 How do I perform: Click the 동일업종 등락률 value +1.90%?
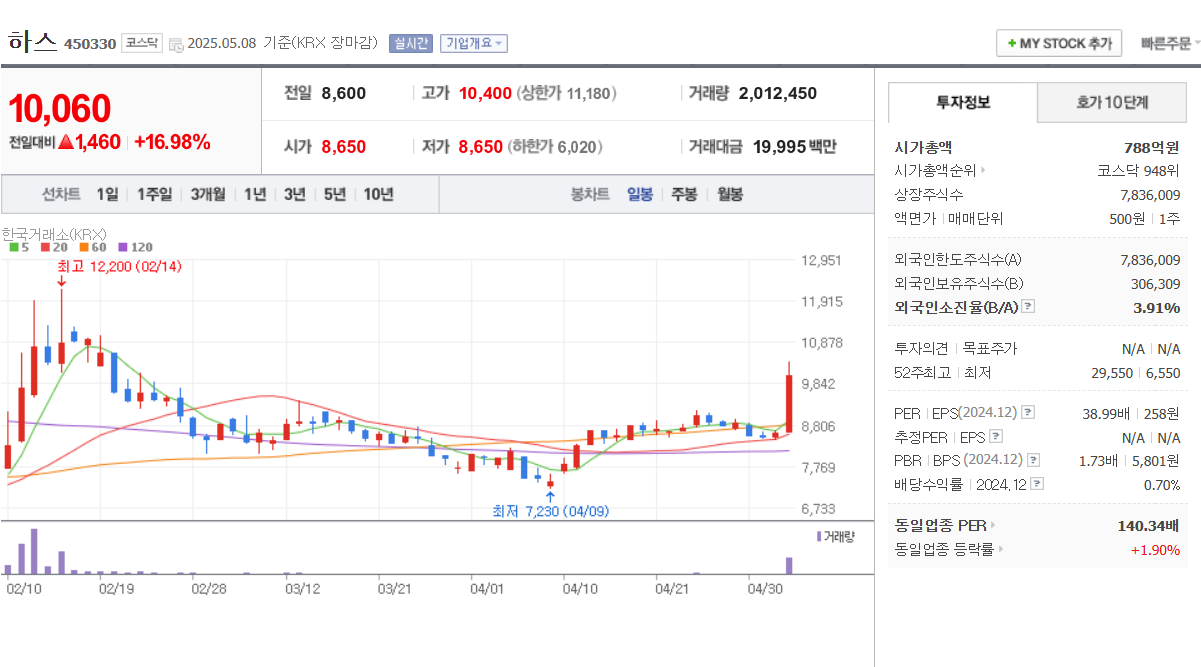[x=1155, y=549]
